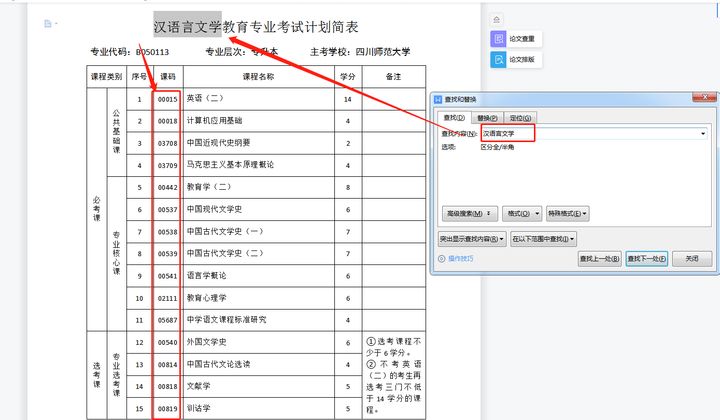Click the 课程名称 header cell
The height and width of the screenshot is (420, 720).
coord(259,77)
